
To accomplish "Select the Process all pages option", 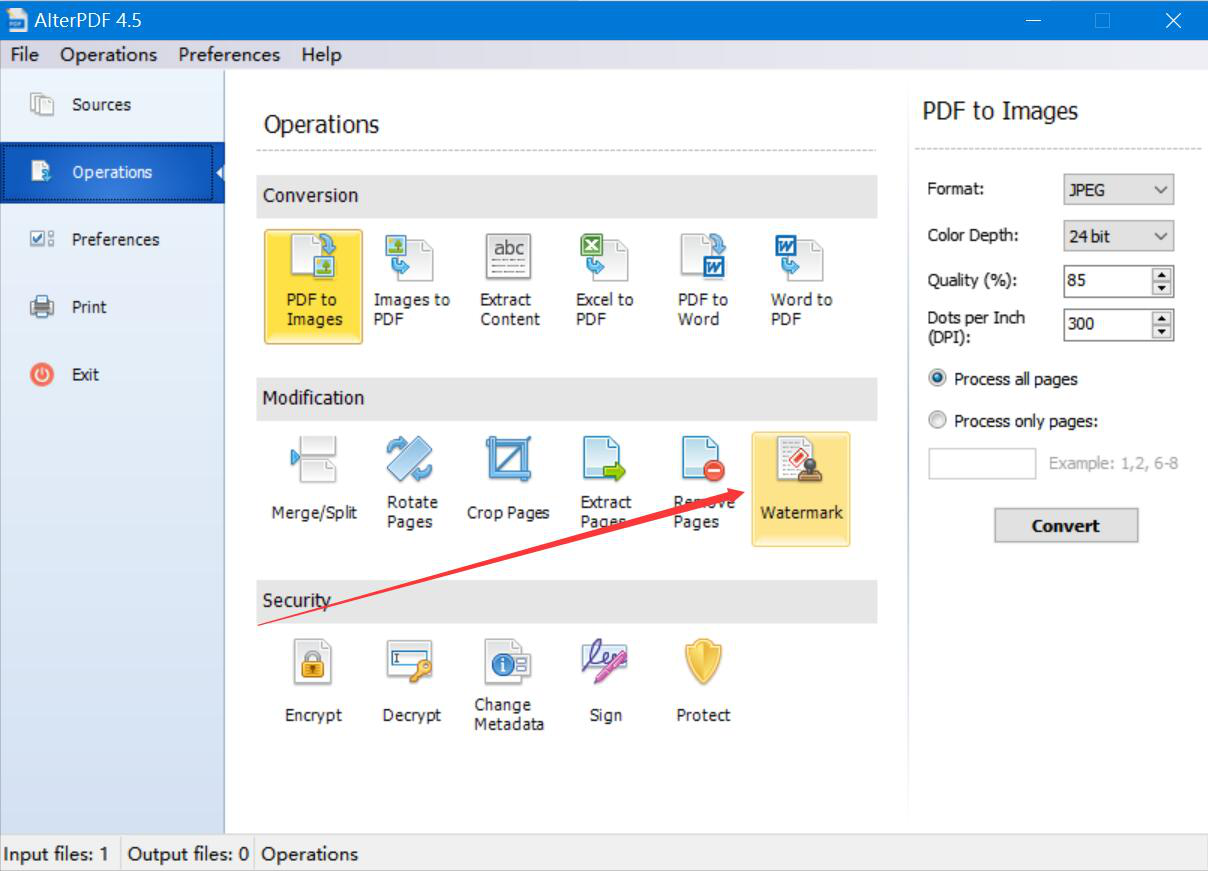I will (x=938, y=379).
